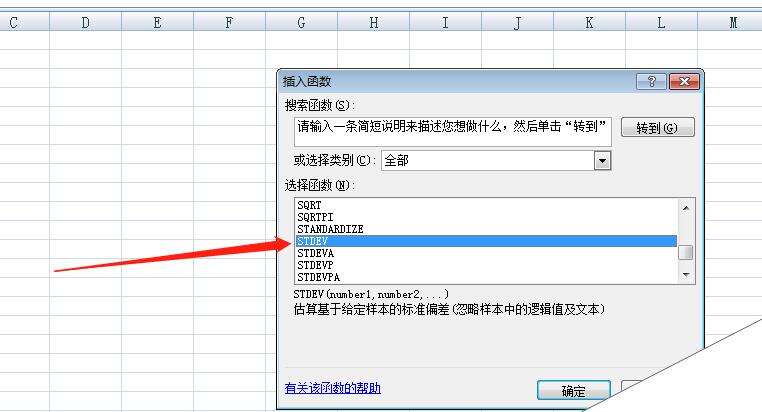The height and width of the screenshot is (412, 762).
Task: Select the highlighted STDEV function
Action: (x=486, y=241)
